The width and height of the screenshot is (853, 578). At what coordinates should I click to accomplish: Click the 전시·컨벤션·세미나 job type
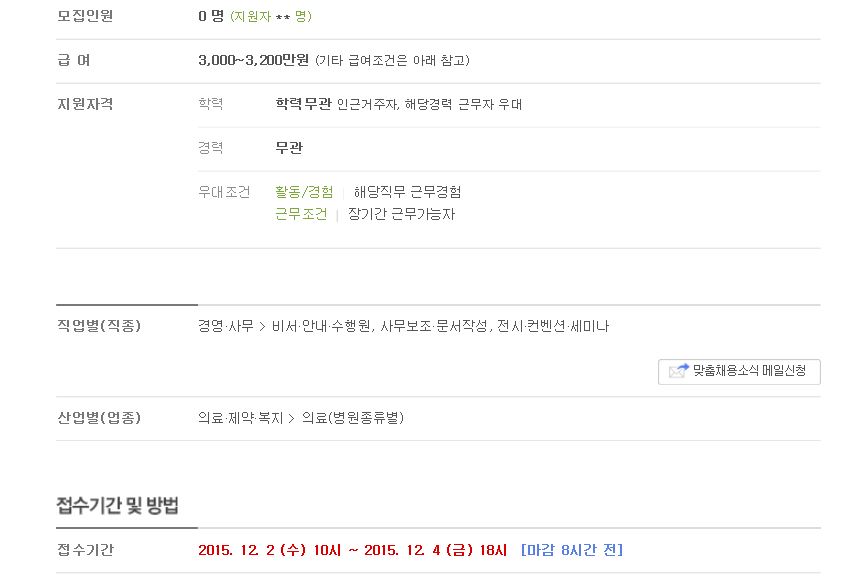[x=553, y=326]
